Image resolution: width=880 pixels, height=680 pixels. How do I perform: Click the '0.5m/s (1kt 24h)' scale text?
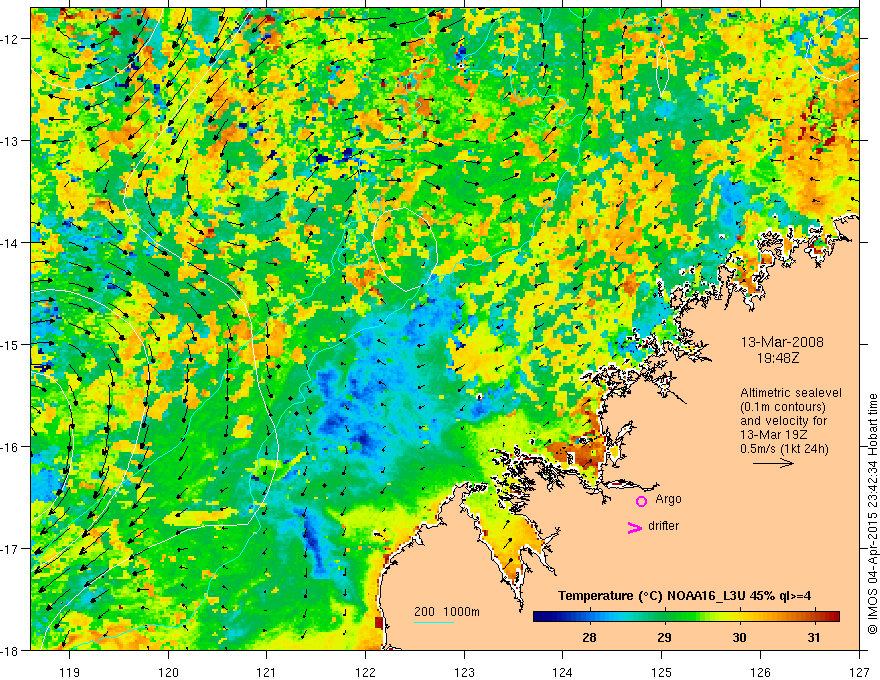pos(784,449)
